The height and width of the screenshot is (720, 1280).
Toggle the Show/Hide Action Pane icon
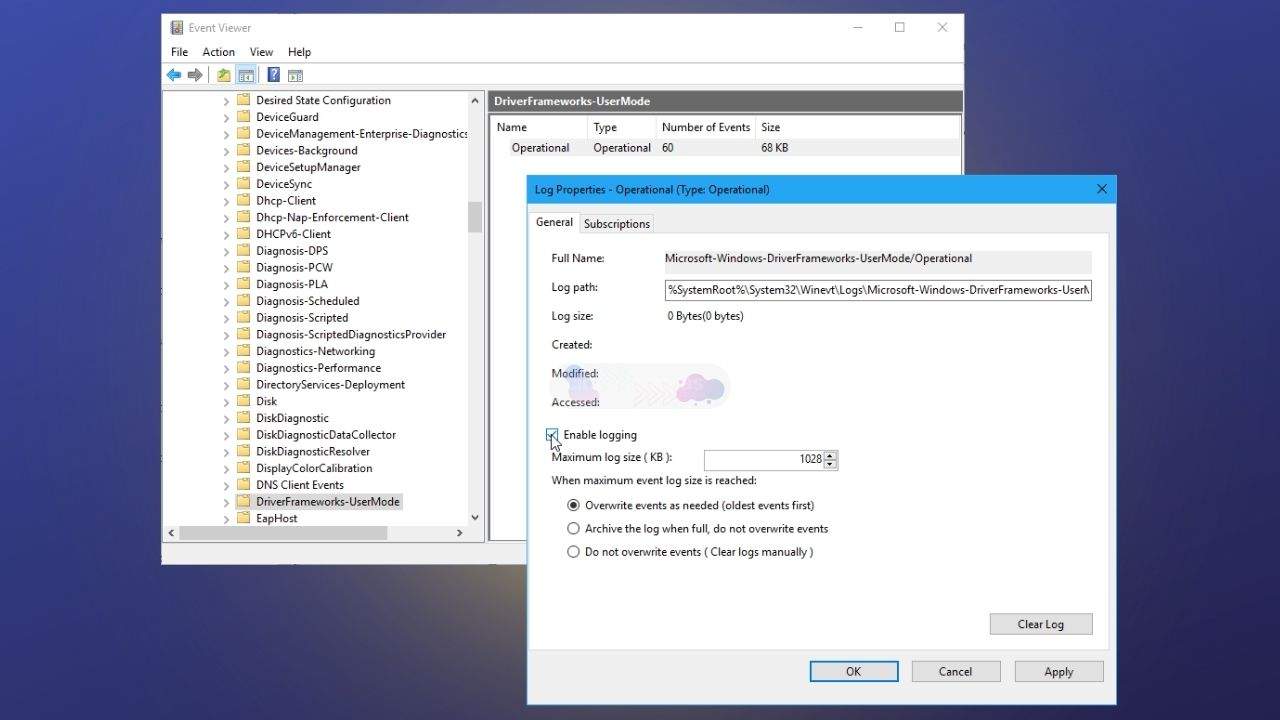tap(295, 75)
